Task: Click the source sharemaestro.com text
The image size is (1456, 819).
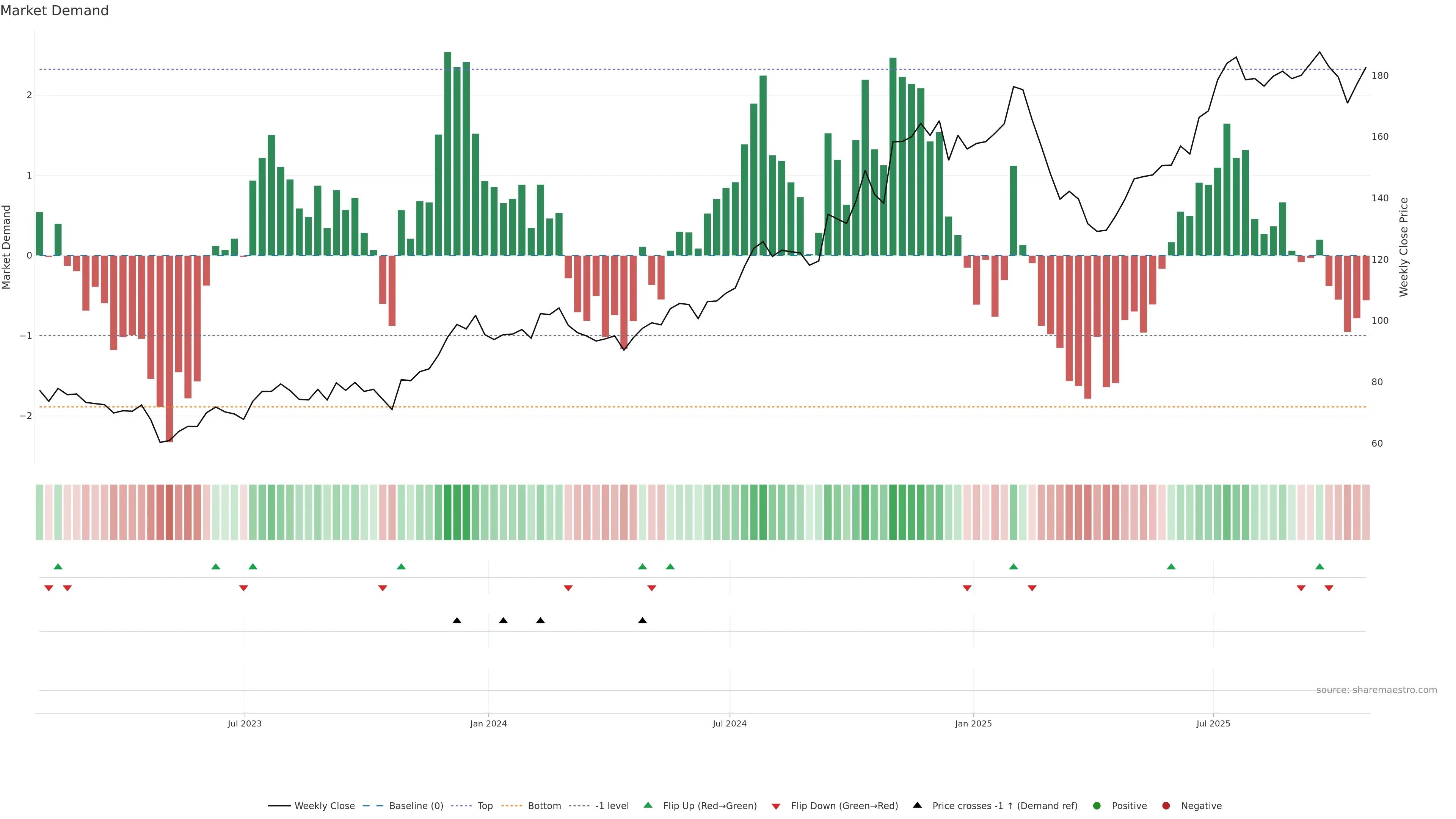Action: [1376, 690]
